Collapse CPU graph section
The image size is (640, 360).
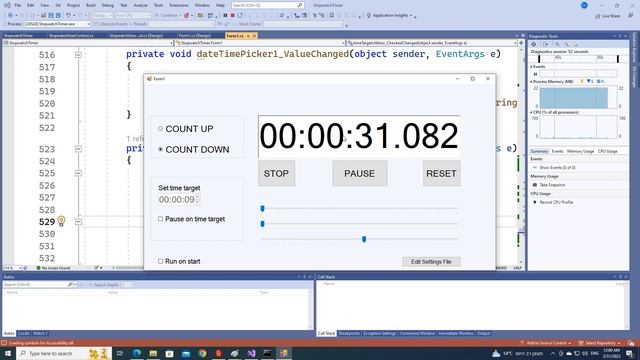531,112
